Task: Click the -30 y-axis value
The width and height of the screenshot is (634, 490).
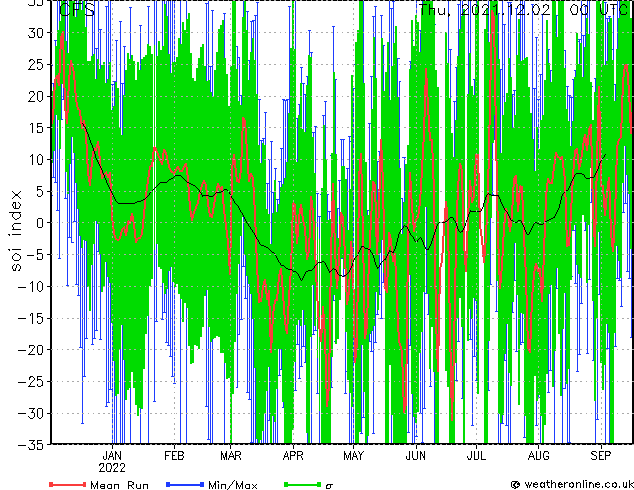Action: tap(32, 413)
